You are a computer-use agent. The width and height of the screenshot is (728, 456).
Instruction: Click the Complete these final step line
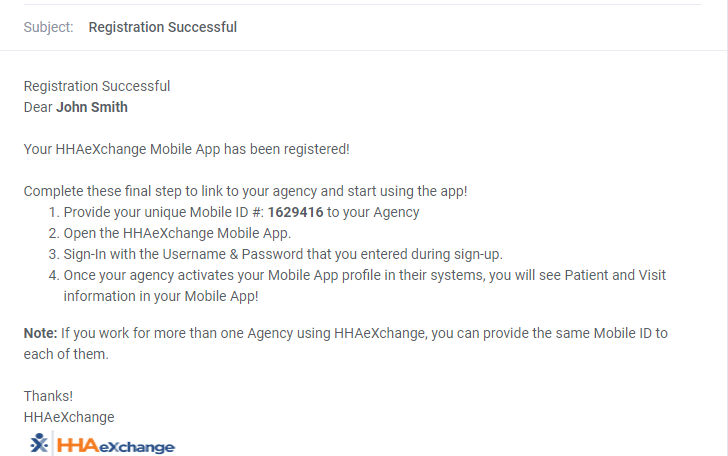pyautogui.click(x=246, y=191)
